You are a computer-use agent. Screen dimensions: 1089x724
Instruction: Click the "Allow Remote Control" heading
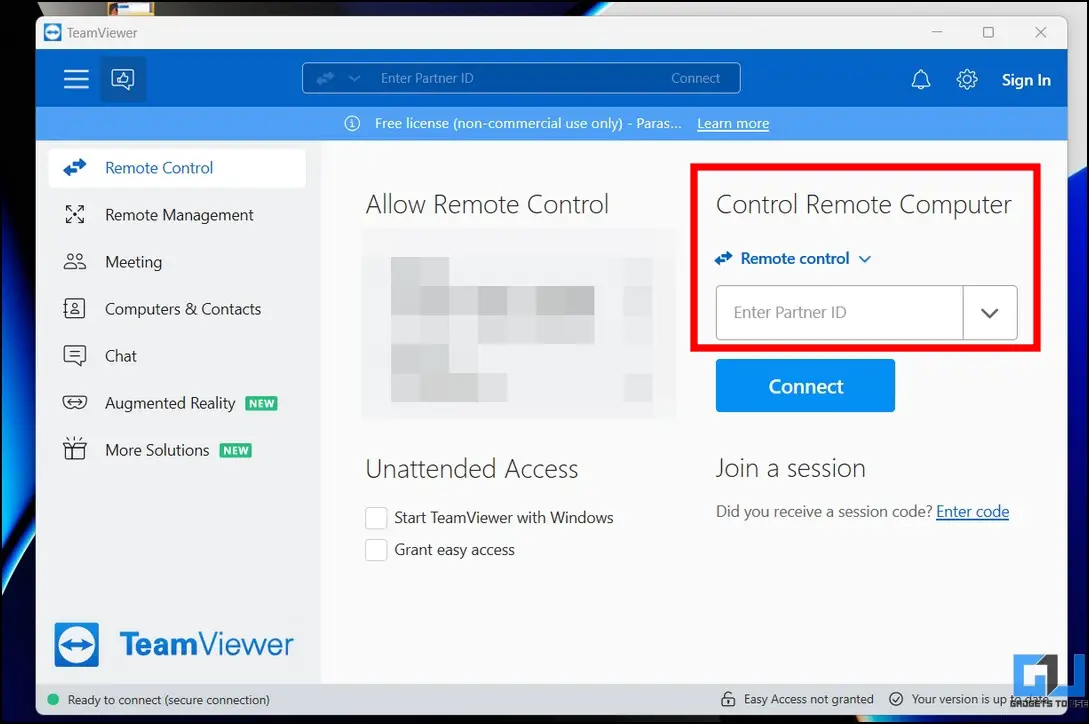(487, 204)
